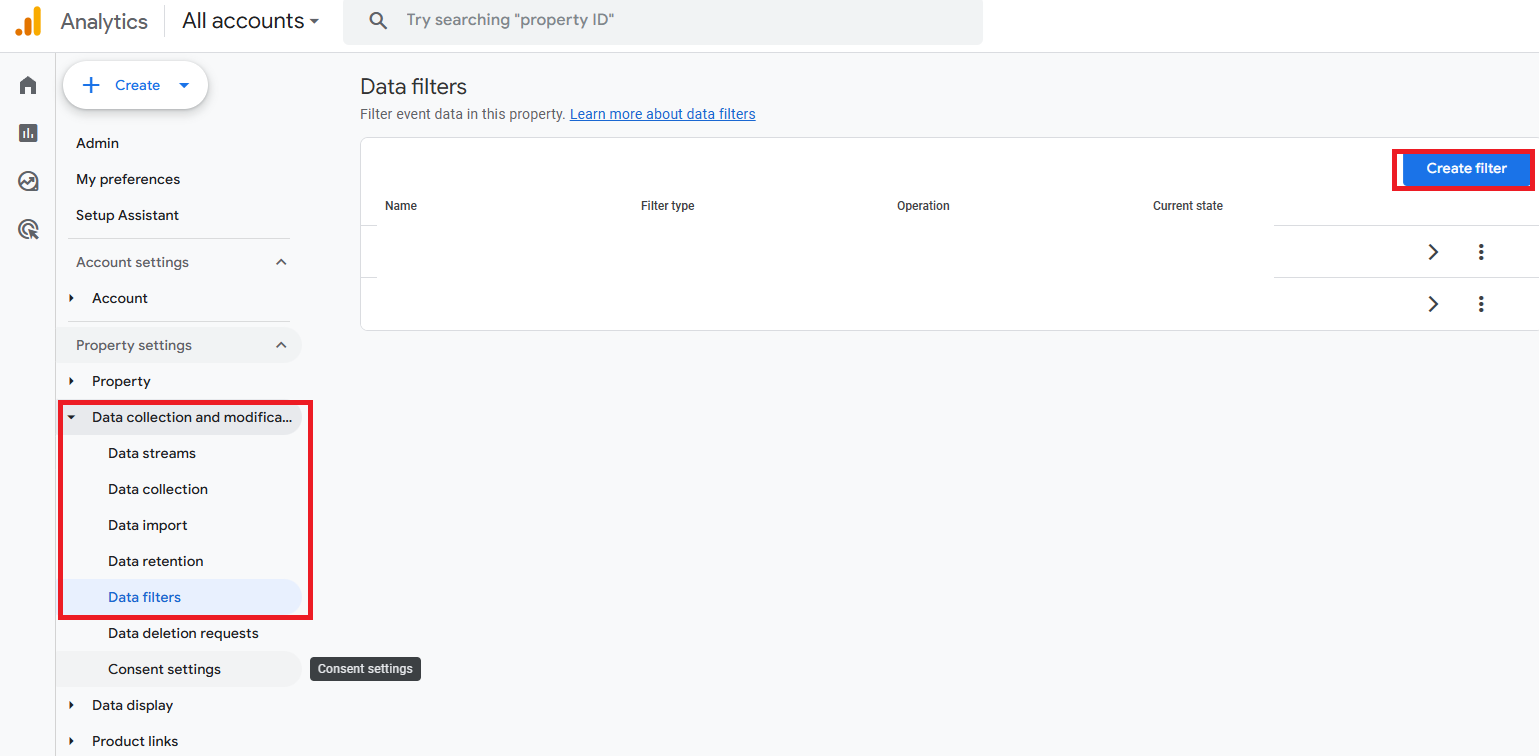Expand the Product links group
1539x756 pixels.
point(71,741)
